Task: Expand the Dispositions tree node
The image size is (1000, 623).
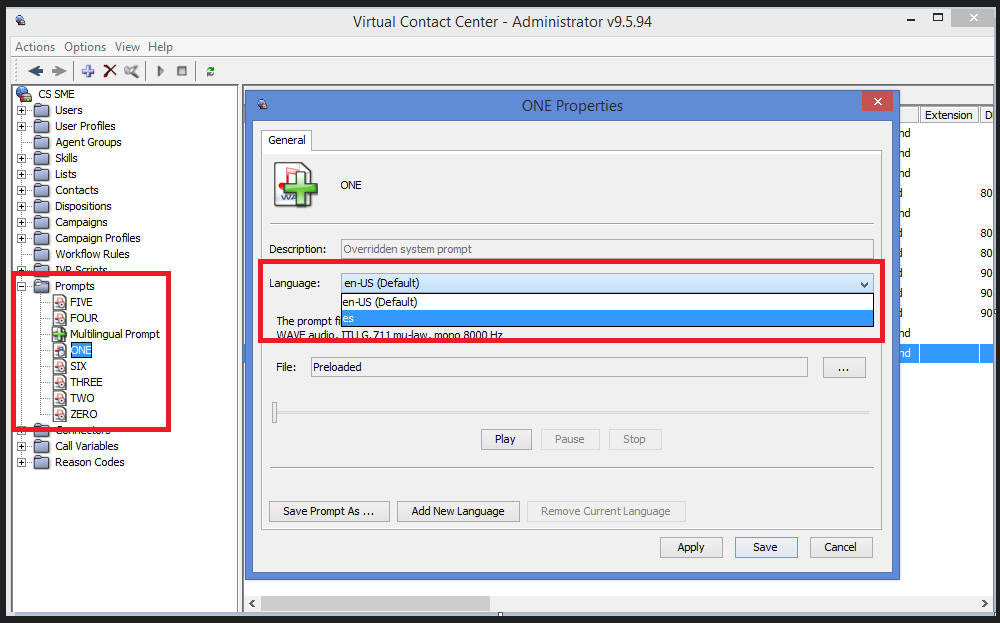Action: (22, 206)
